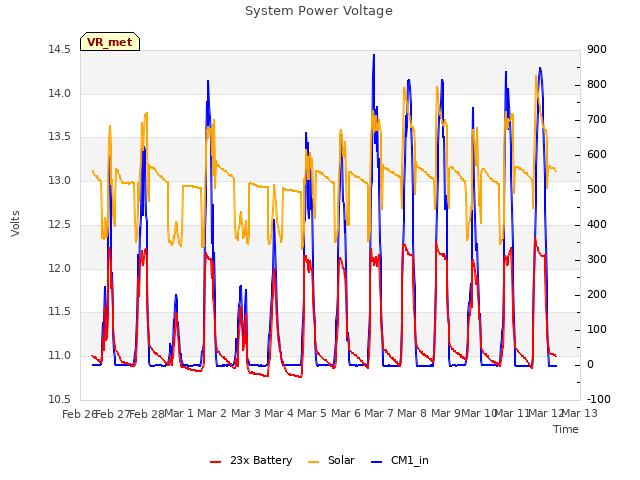Click the Mar 8 date label
This screenshot has height=480, width=640.
pos(412,414)
